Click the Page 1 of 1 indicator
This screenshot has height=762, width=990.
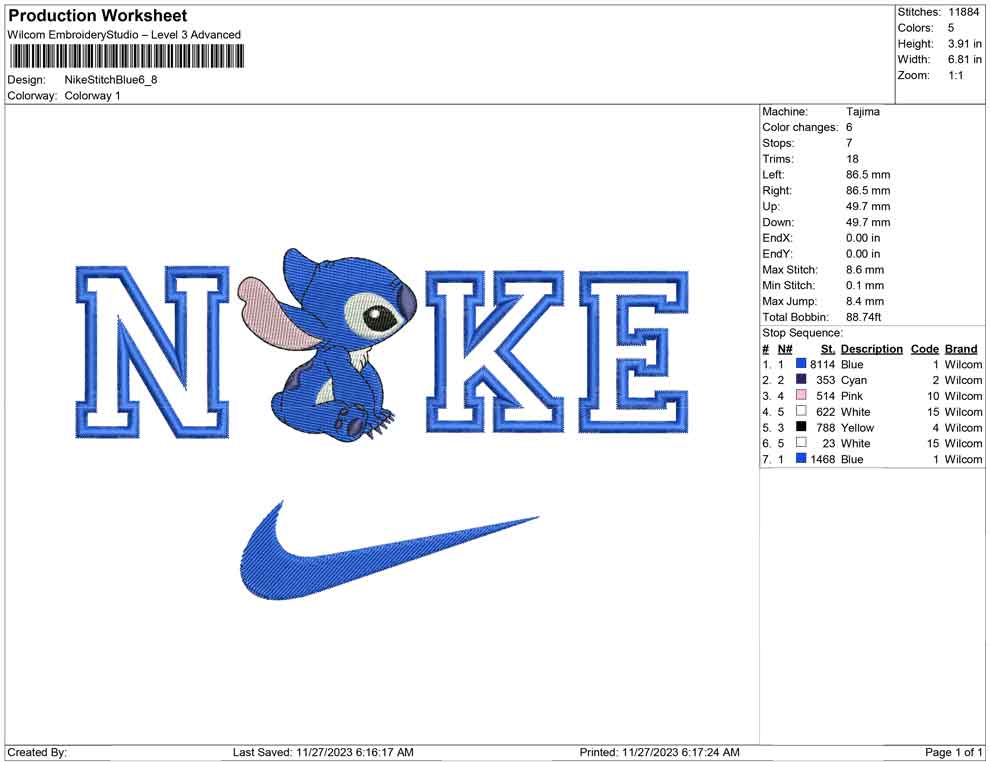[953, 752]
